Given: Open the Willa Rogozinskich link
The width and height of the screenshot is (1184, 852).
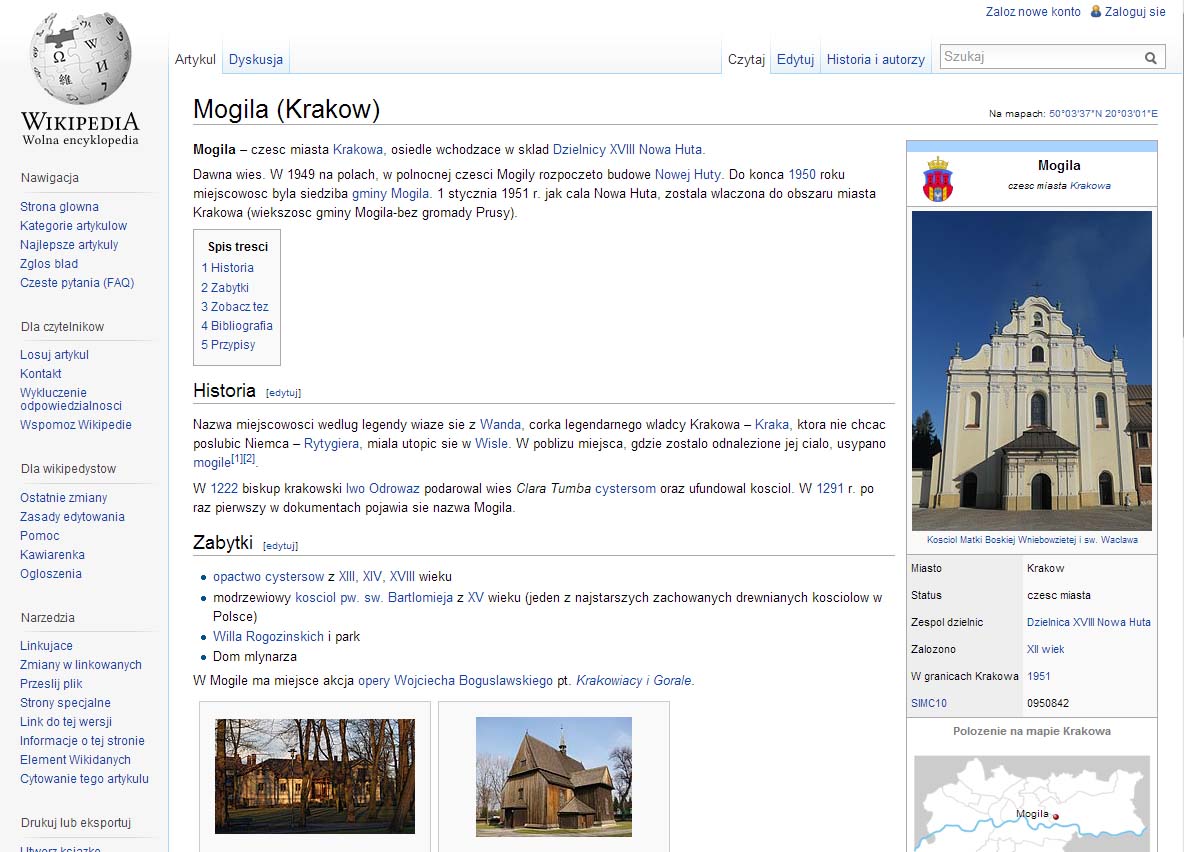Looking at the screenshot, I should tap(268, 637).
